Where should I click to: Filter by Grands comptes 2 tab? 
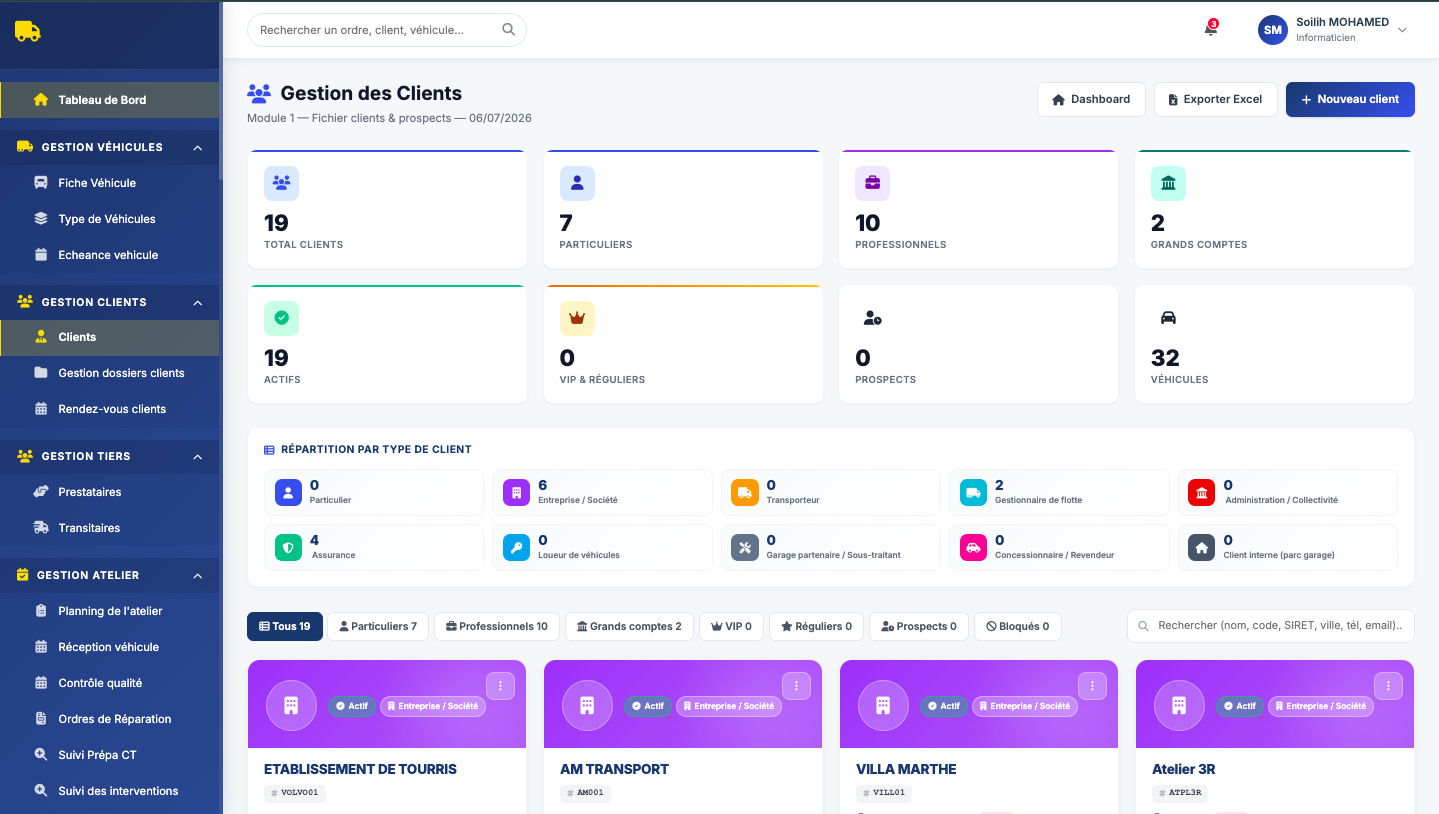click(x=629, y=627)
